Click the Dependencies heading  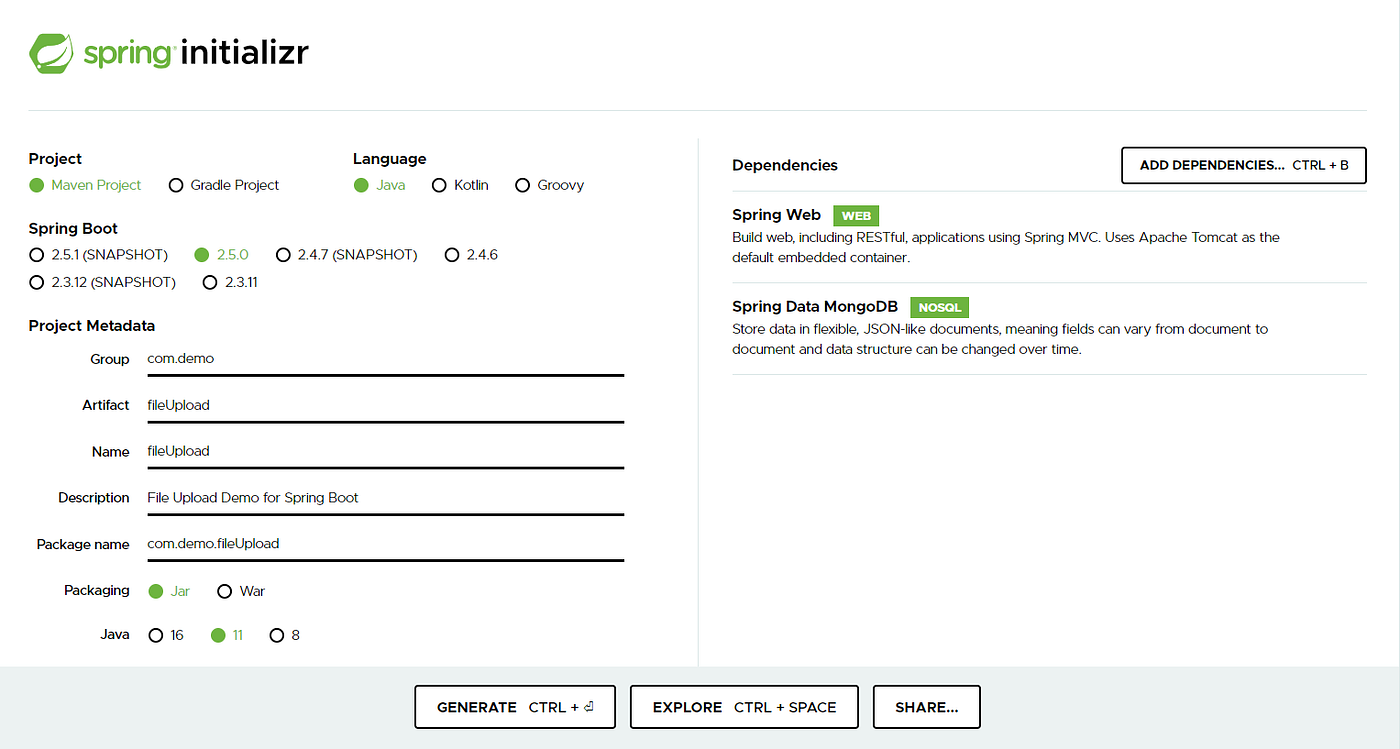(785, 165)
